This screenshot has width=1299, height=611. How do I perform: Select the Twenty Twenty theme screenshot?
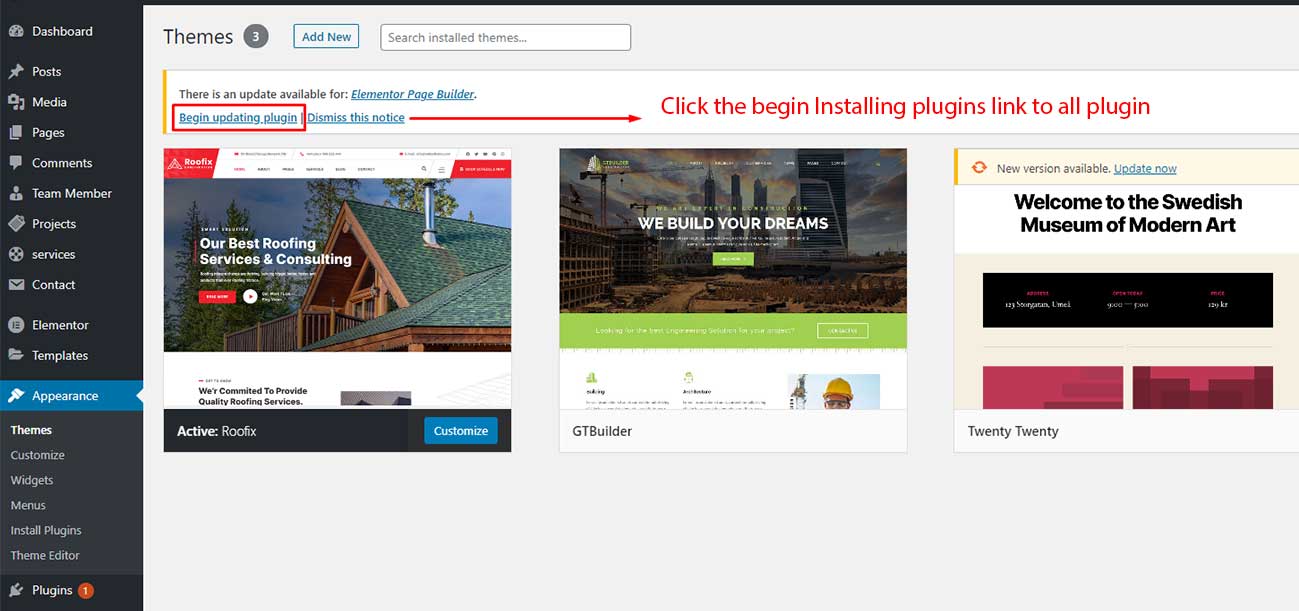coord(1127,298)
